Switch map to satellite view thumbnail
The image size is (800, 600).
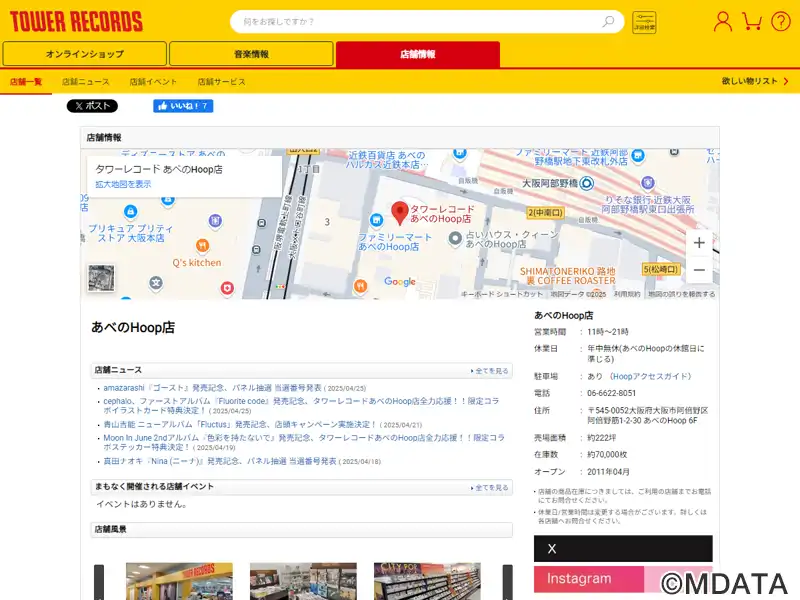click(x=101, y=278)
